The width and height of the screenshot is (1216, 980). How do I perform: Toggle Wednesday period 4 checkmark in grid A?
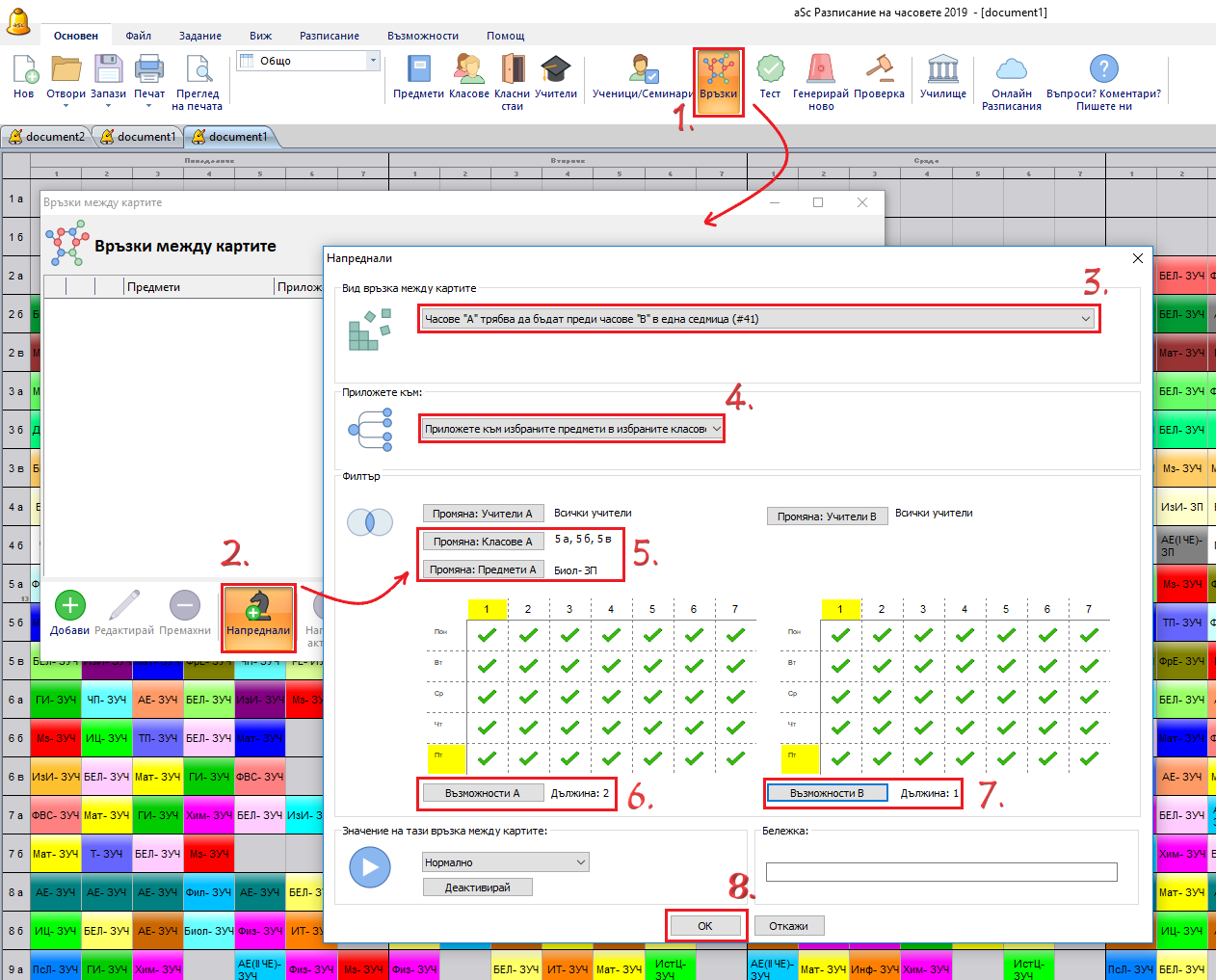(611, 696)
